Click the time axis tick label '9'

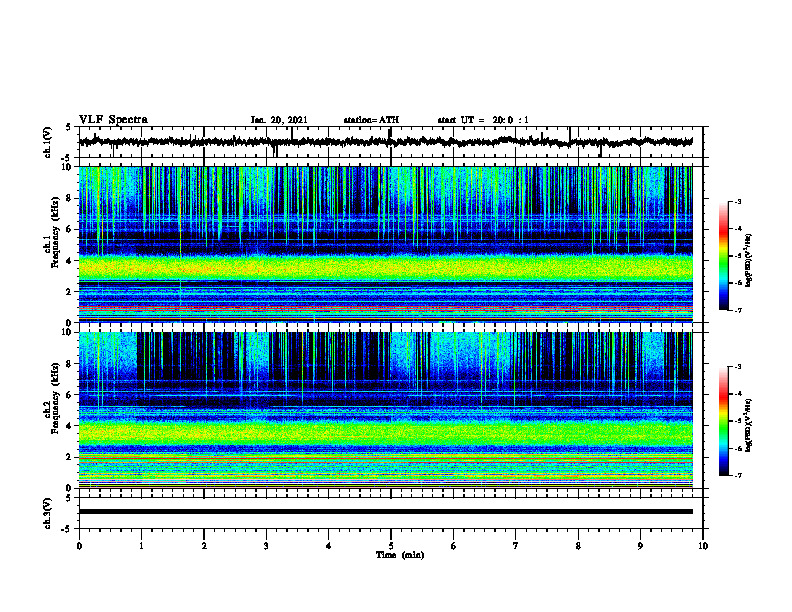(x=640, y=546)
